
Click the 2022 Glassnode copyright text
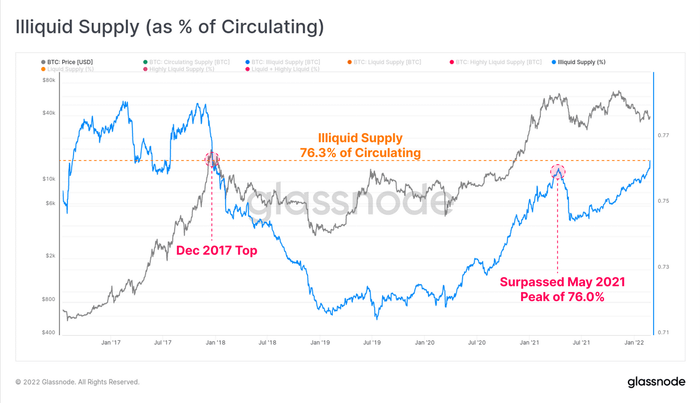click(x=77, y=382)
